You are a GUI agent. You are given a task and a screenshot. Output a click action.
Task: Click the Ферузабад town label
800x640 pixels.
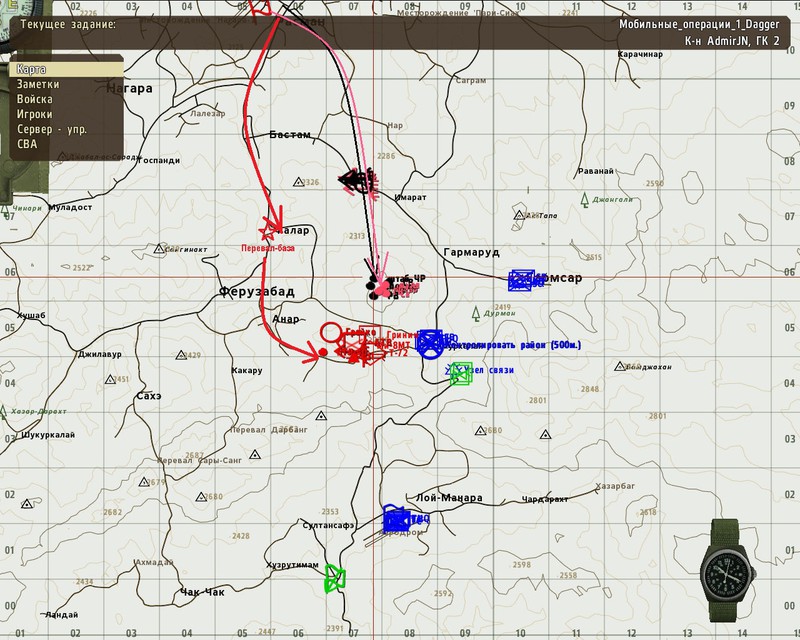pyautogui.click(x=256, y=291)
